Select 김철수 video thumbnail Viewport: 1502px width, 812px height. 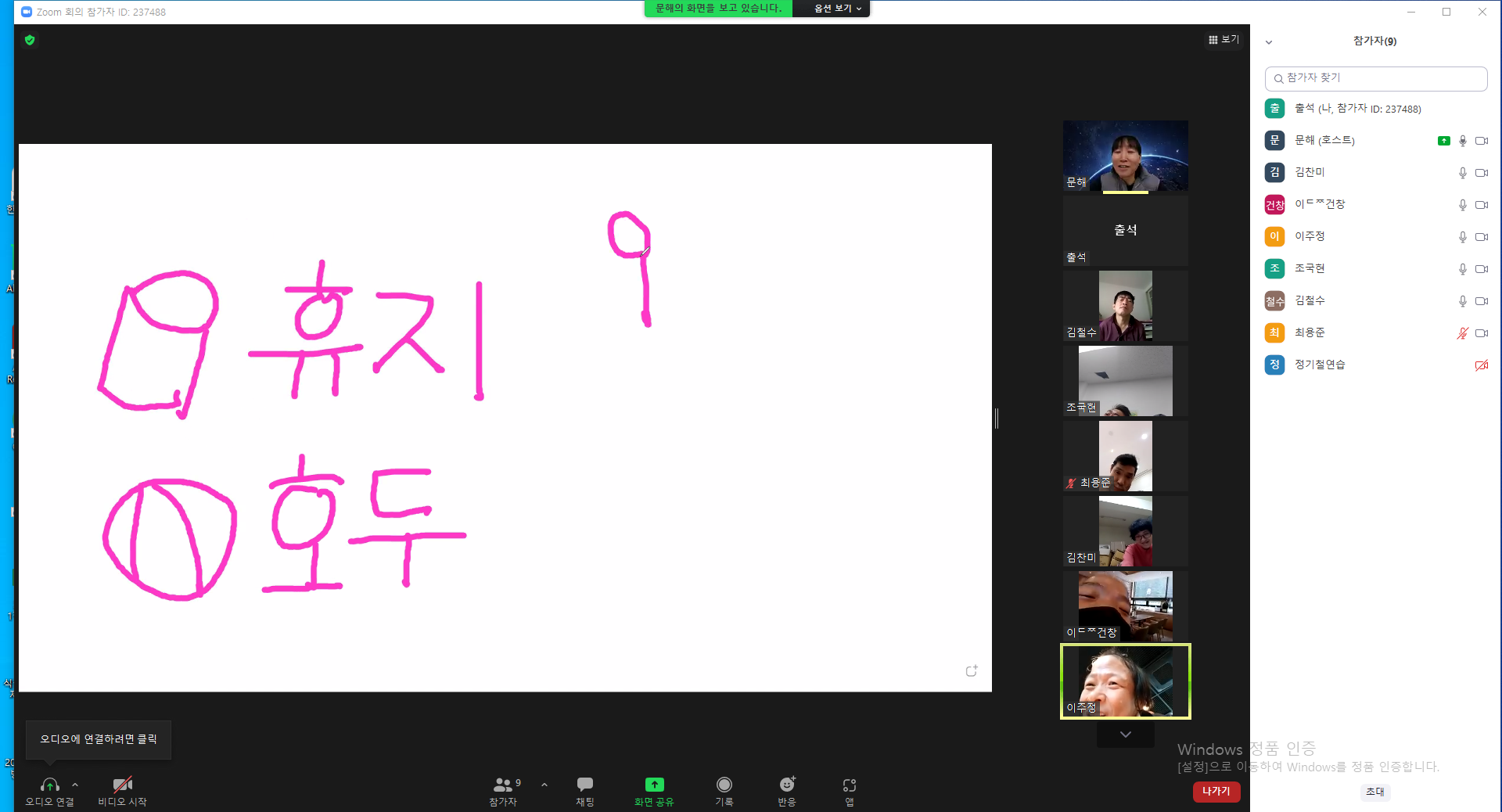tap(1126, 306)
